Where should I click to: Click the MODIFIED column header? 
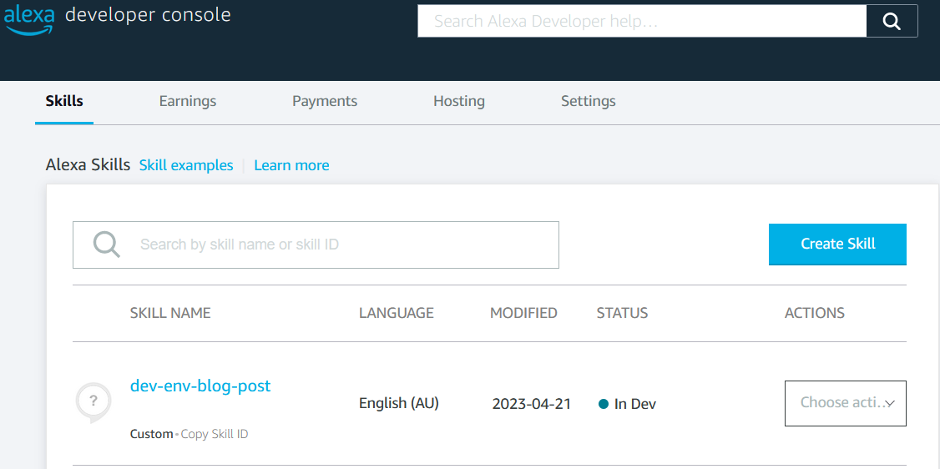point(523,313)
